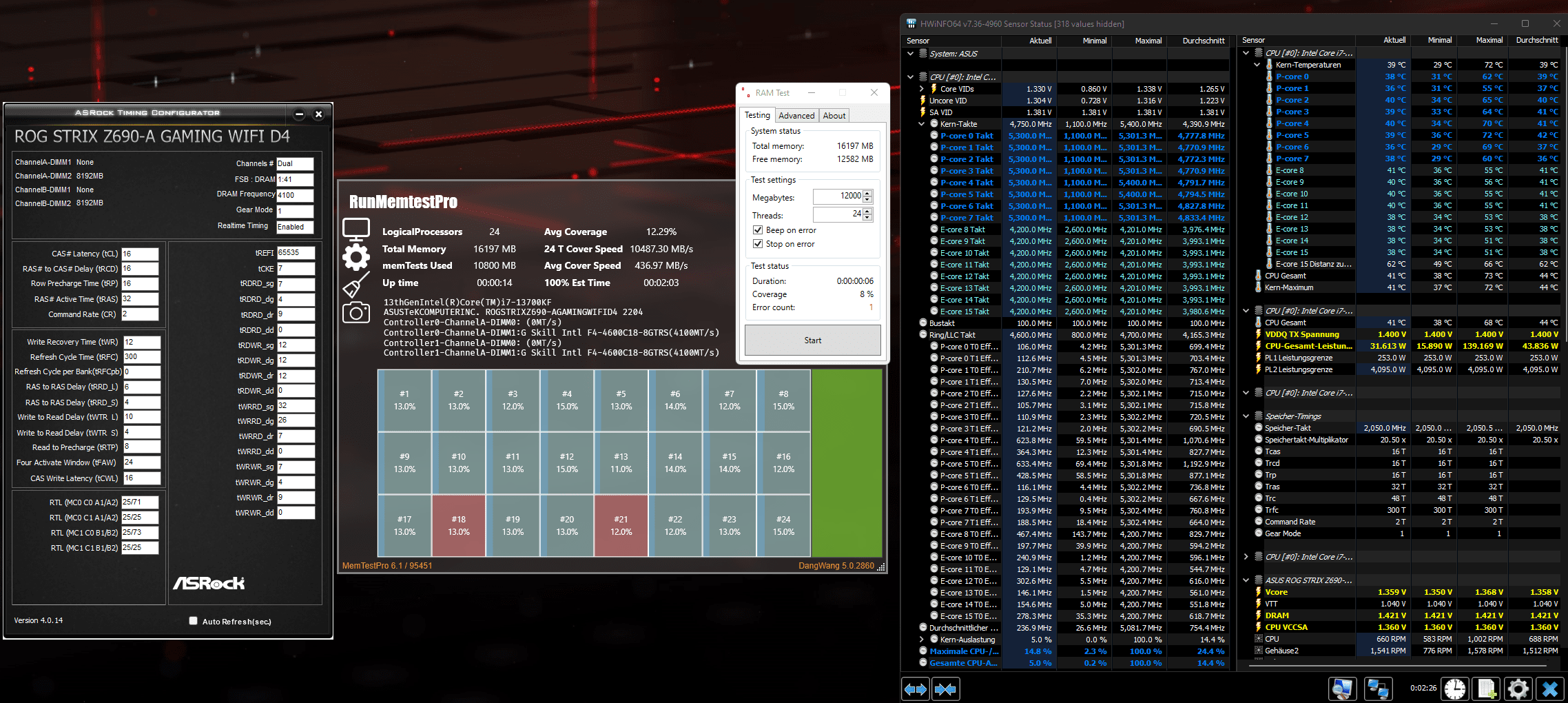The height and width of the screenshot is (703, 1568).
Task: Select the P-core 5 Takt row
Action: coord(1067,194)
